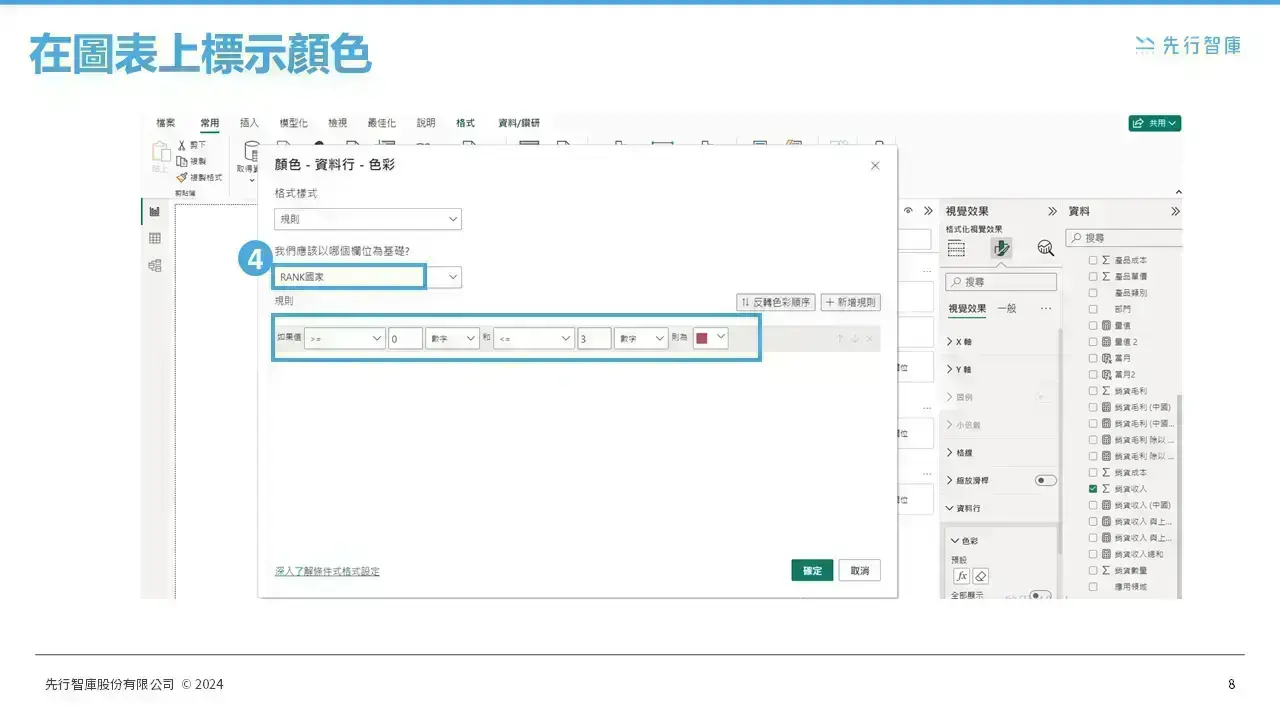Click the 取消 button
Viewport: 1280px width, 720px height.
pyautogui.click(x=859, y=570)
